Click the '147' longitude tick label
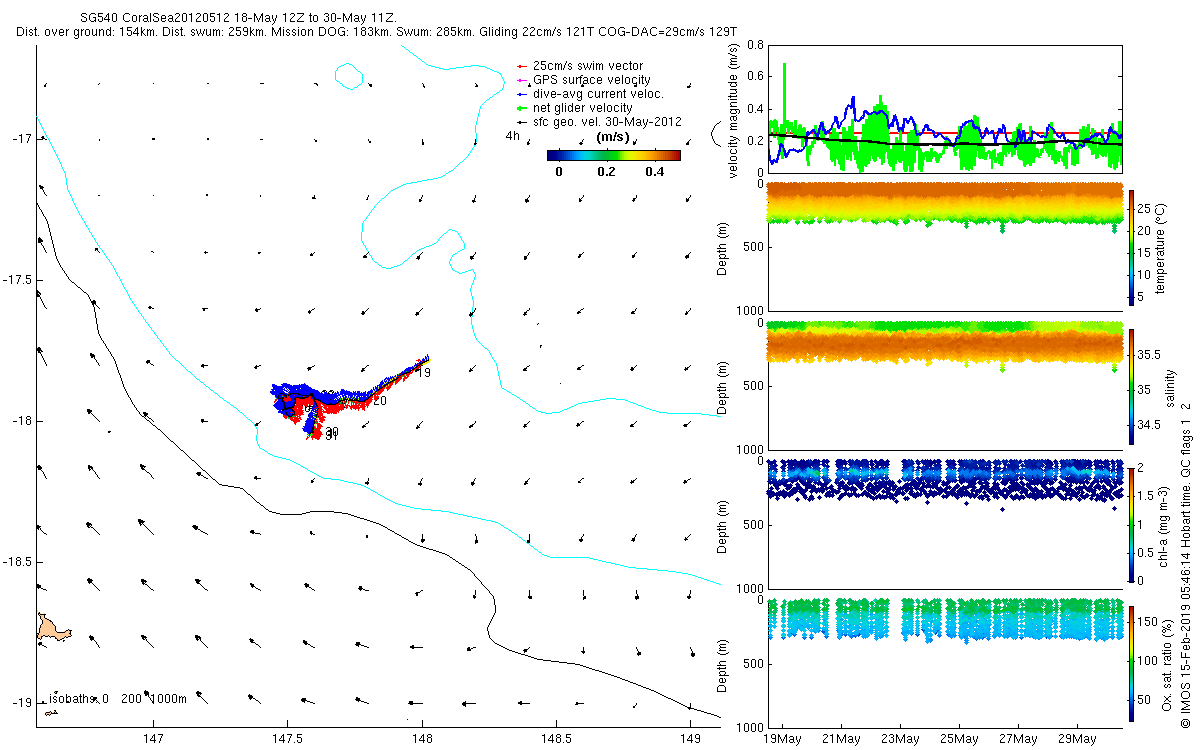The width and height of the screenshot is (1200, 750). [153, 739]
